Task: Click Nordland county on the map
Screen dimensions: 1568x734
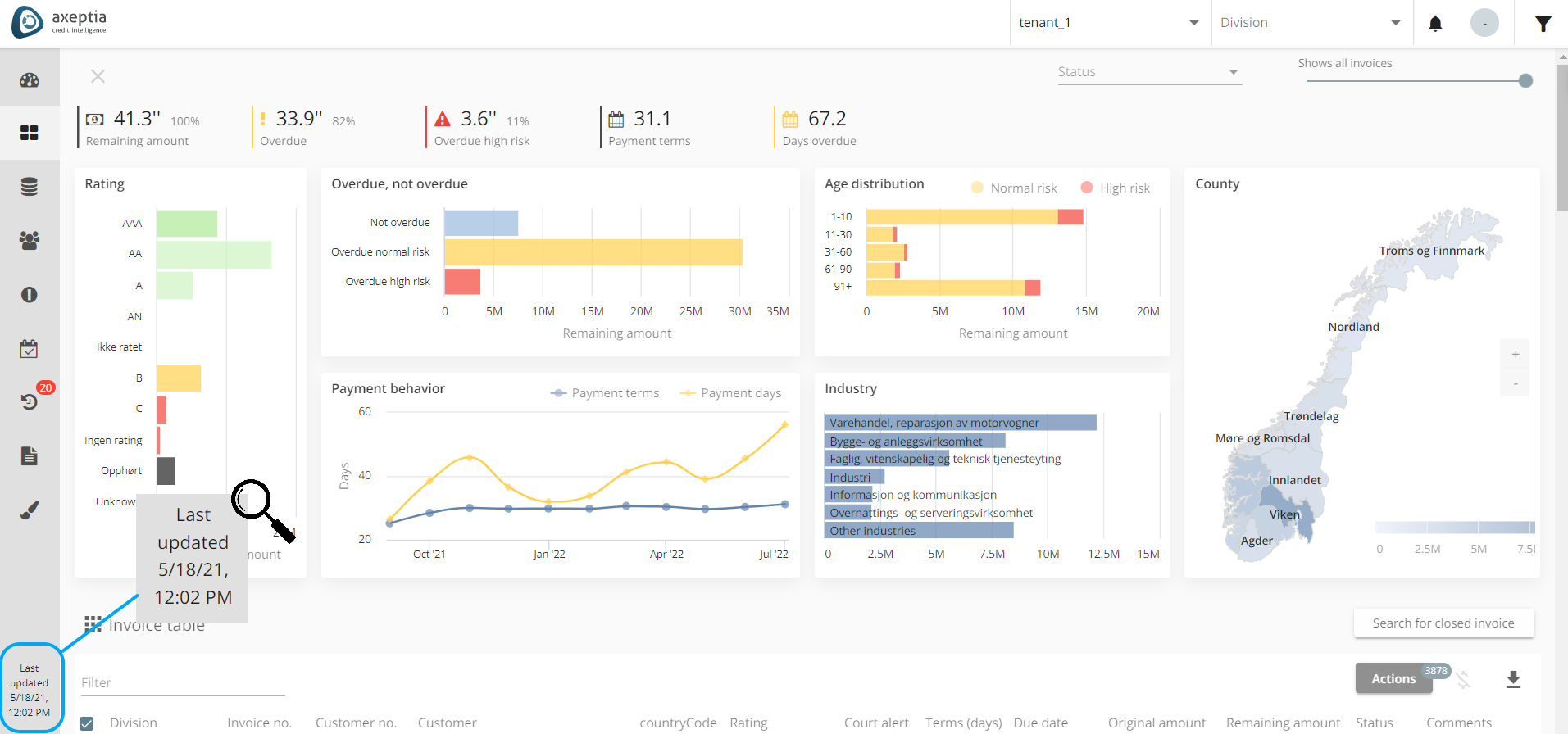Action: (x=1353, y=327)
